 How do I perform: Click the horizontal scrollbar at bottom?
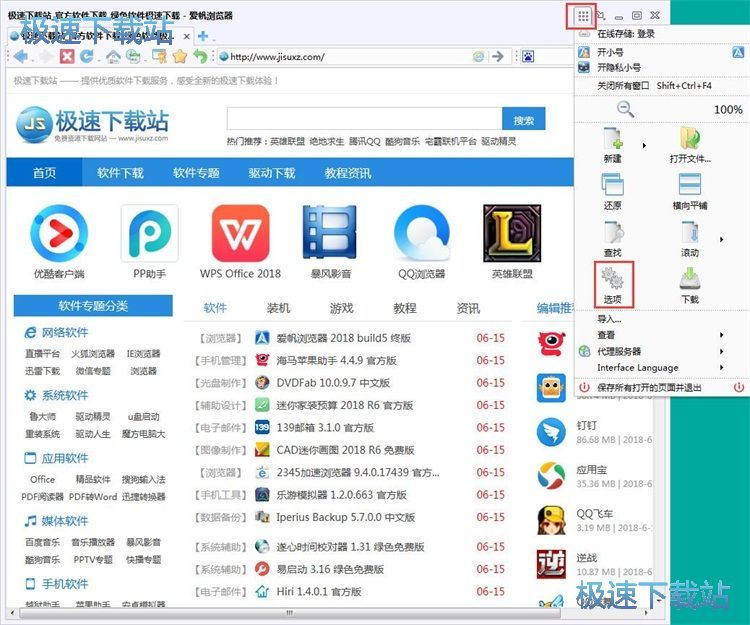pyautogui.click(x=289, y=613)
